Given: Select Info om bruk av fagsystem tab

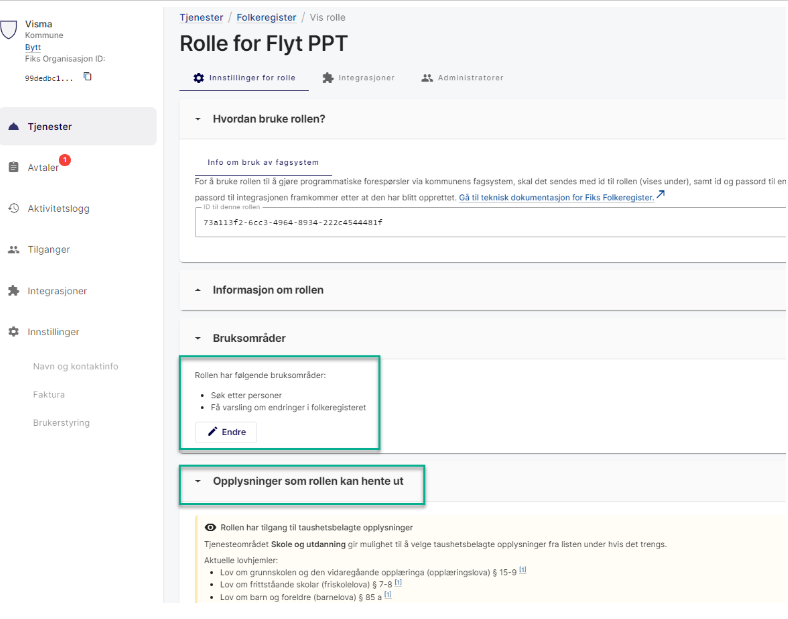Looking at the screenshot, I should pyautogui.click(x=262, y=162).
